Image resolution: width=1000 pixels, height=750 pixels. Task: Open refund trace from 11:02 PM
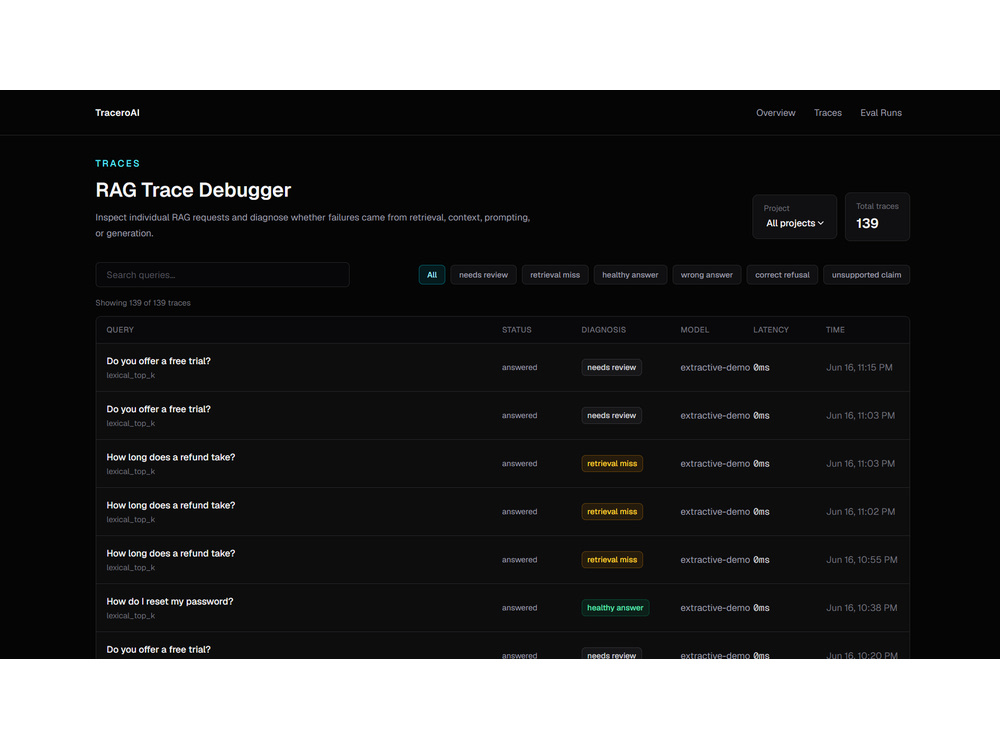(503, 511)
